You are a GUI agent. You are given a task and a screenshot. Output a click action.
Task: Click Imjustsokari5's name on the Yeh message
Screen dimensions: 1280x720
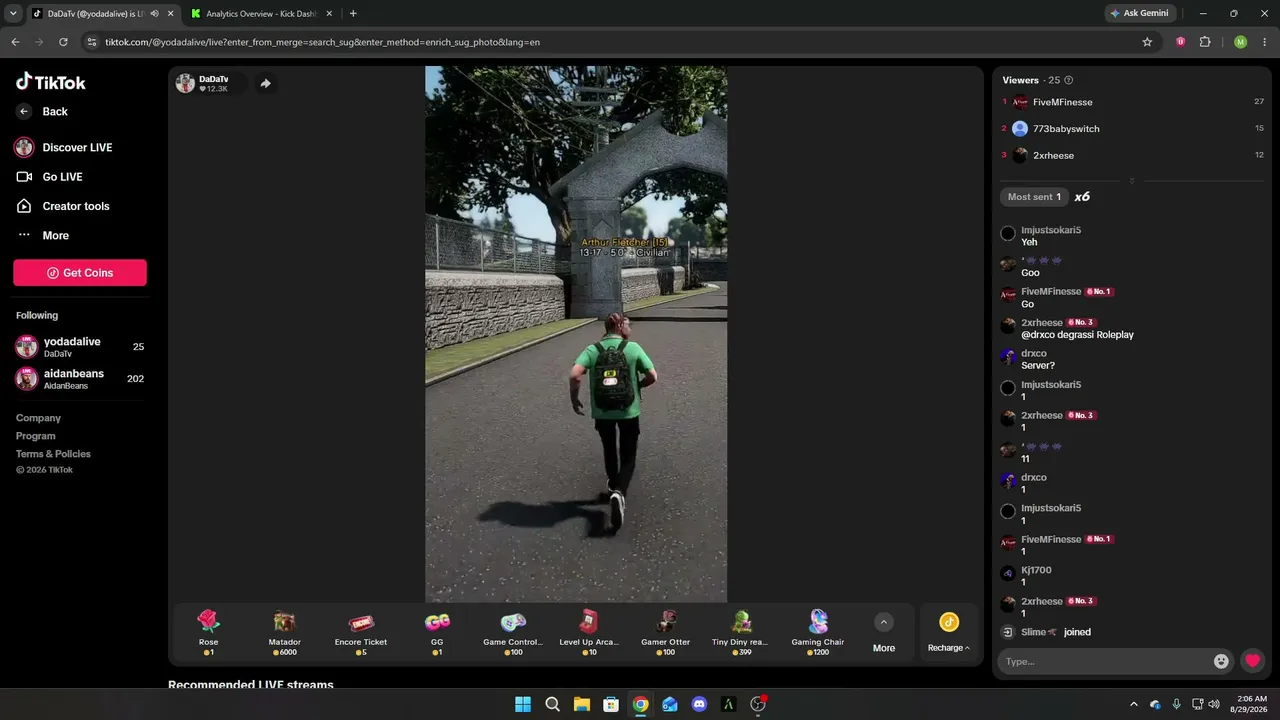[x=1051, y=230]
